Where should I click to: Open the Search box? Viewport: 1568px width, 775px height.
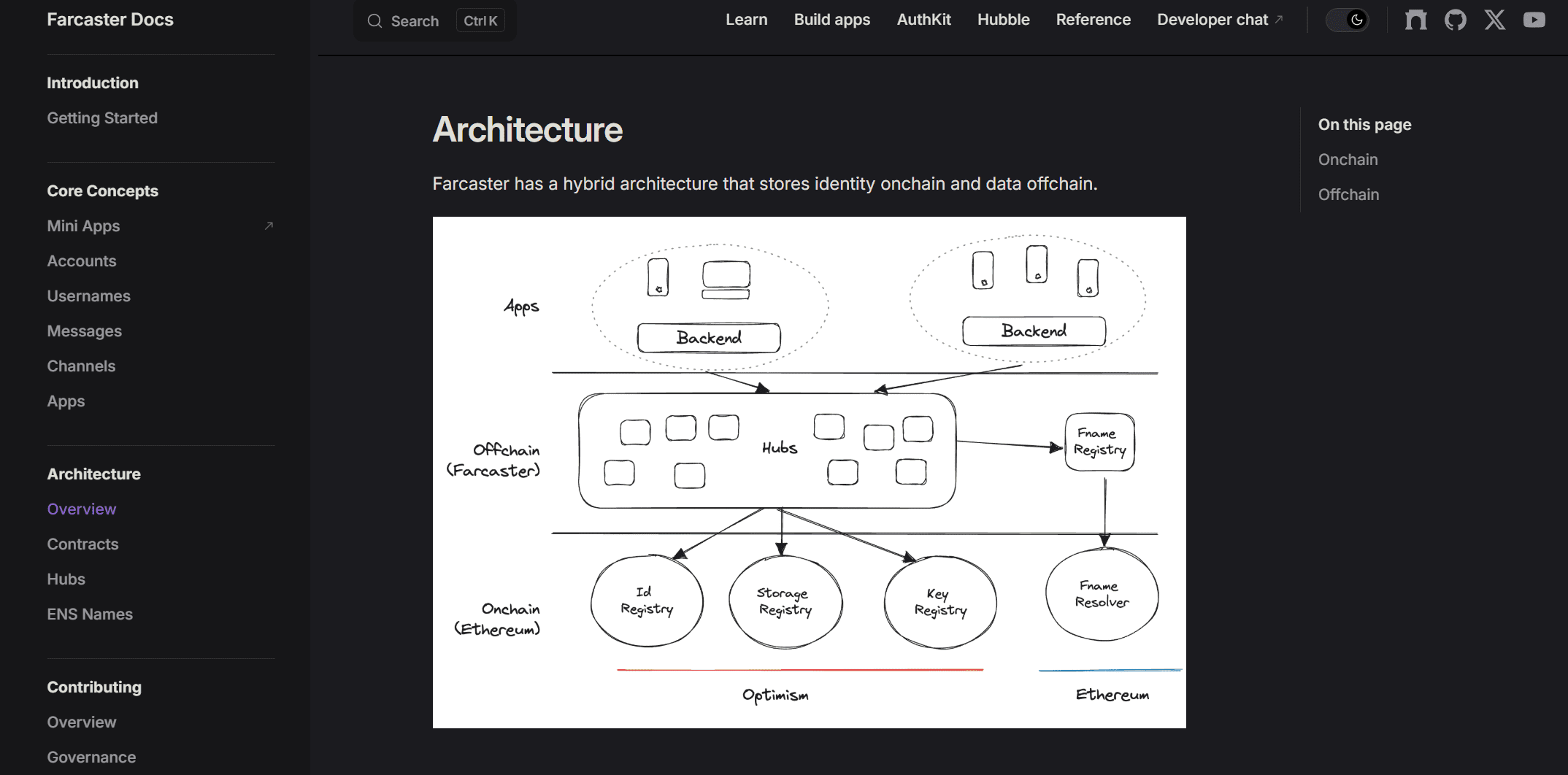pyautogui.click(x=435, y=20)
